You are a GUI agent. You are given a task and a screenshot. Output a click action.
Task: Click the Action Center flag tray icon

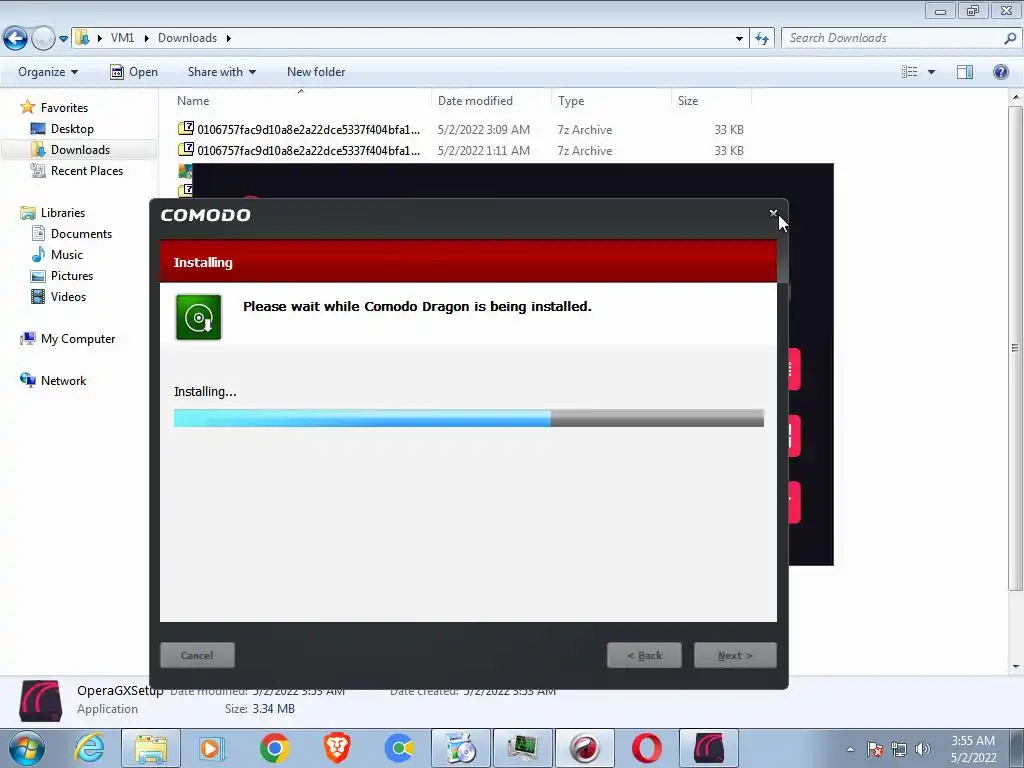875,750
